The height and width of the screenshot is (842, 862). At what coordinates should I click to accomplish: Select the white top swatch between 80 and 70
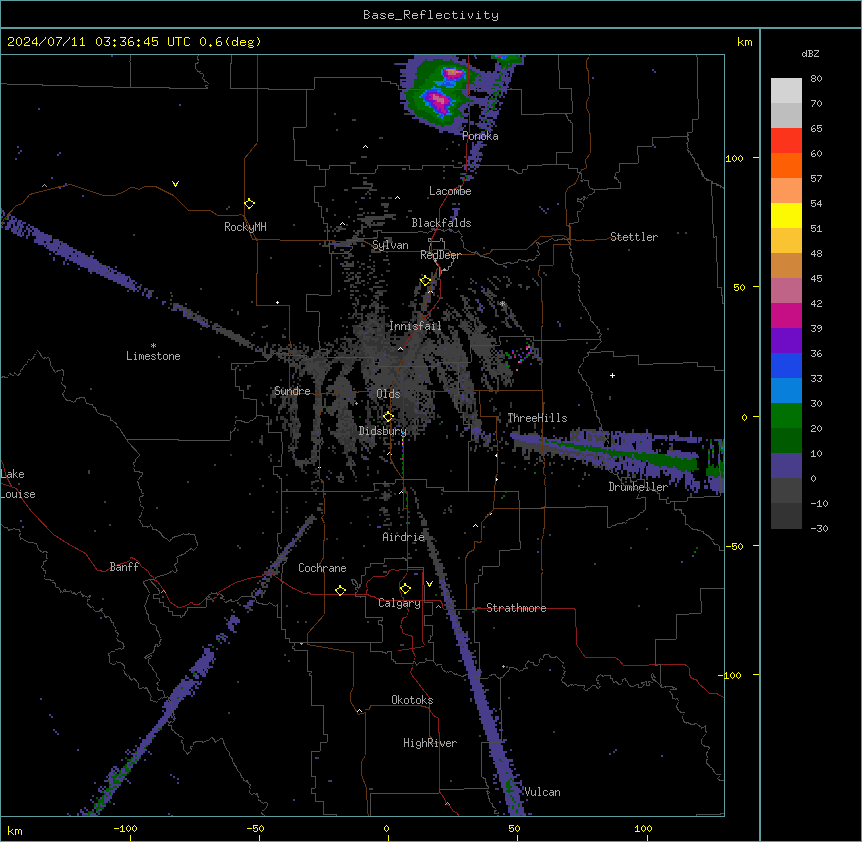pos(786,90)
